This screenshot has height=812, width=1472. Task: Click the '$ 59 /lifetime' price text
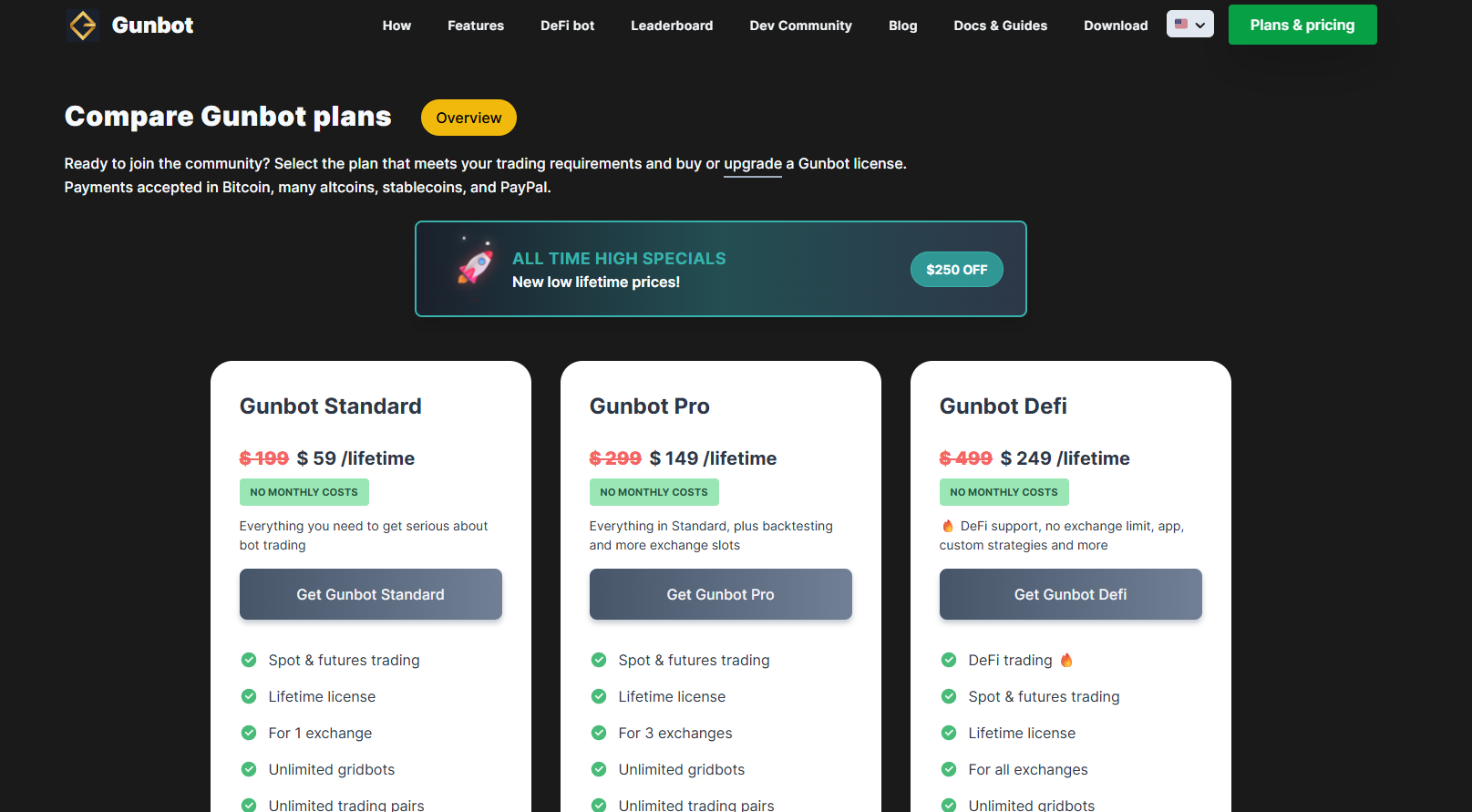[355, 458]
